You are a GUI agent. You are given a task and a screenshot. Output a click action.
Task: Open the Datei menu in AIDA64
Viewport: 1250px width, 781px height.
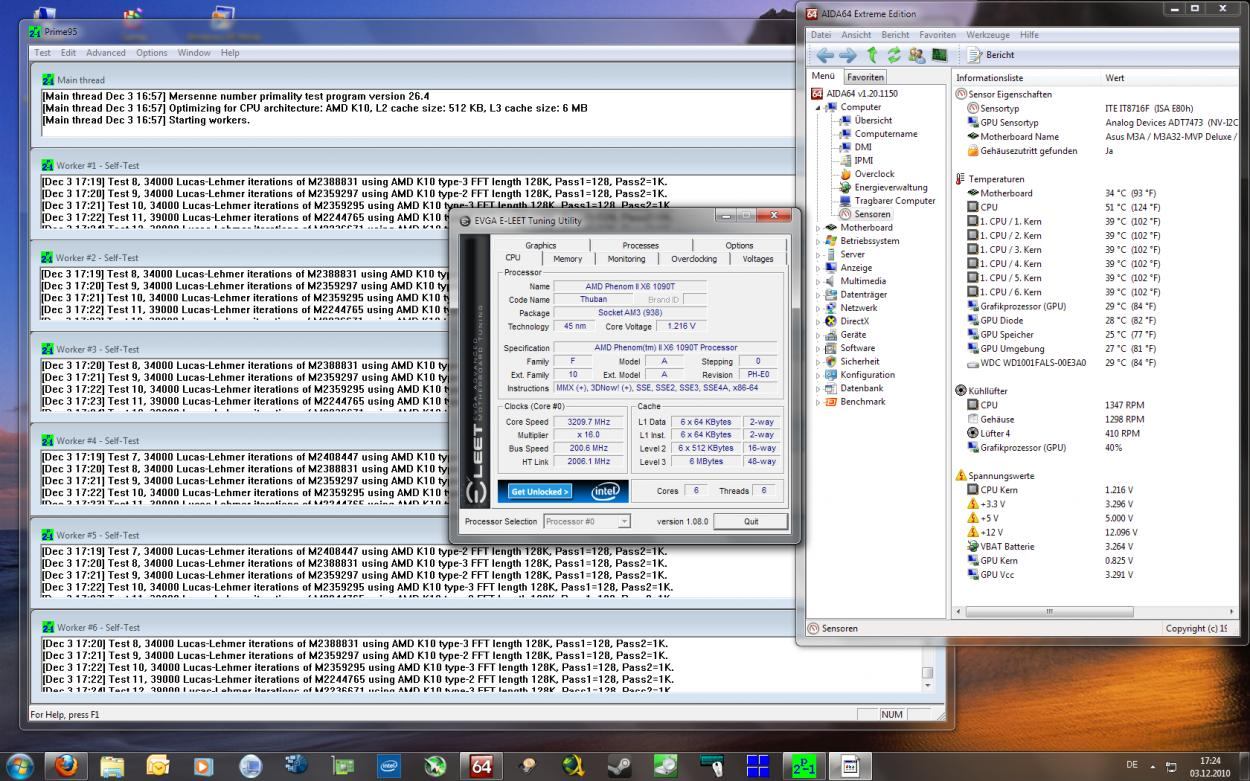pos(820,35)
